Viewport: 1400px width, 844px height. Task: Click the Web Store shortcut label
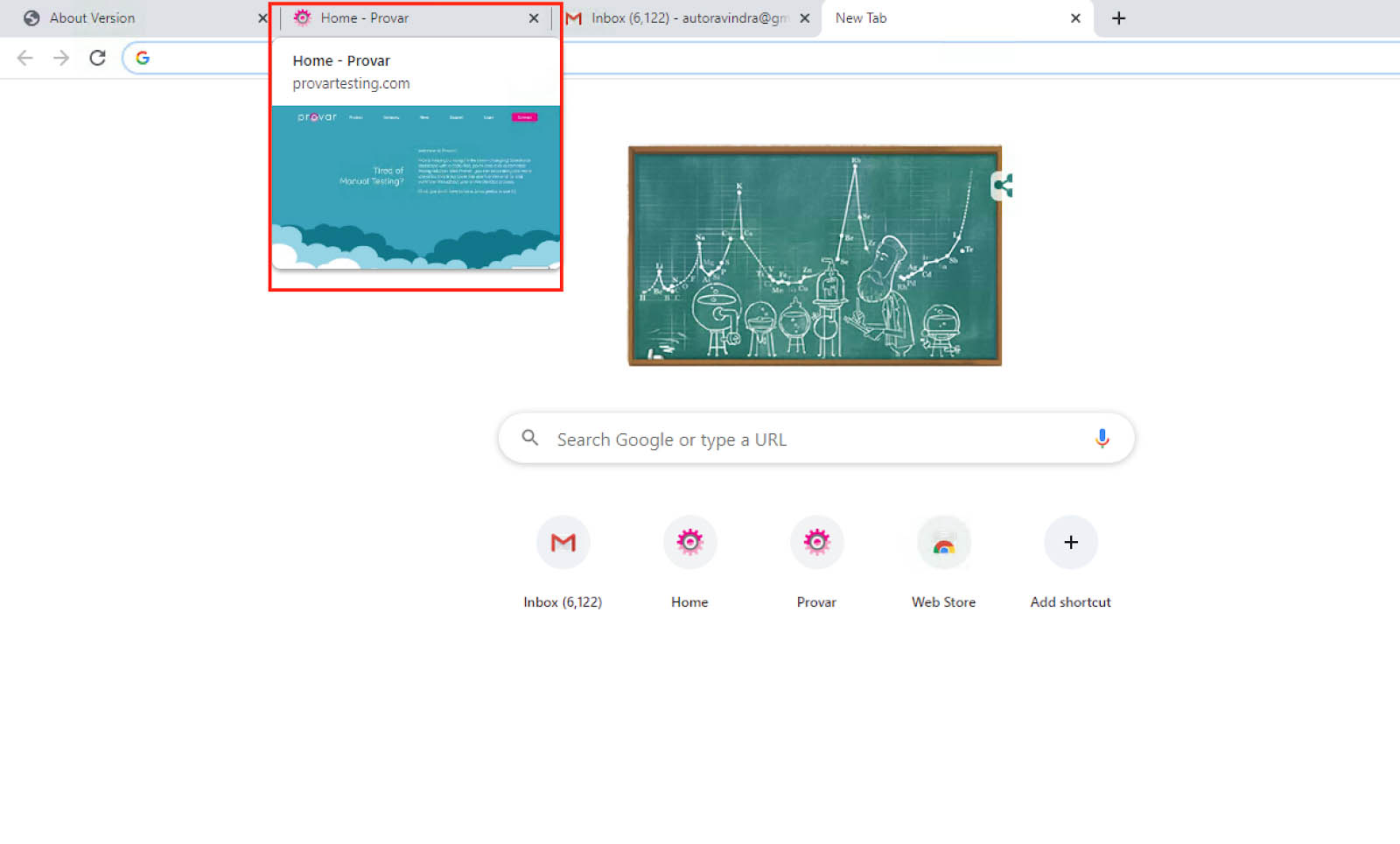943,602
